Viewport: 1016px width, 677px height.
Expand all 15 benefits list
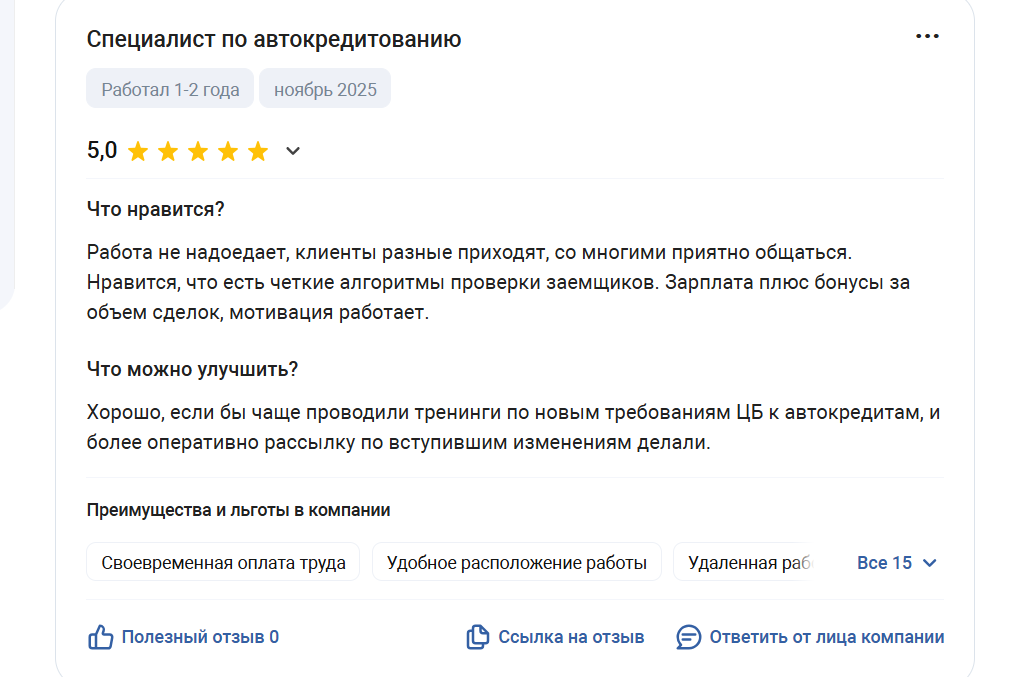[x=885, y=563]
